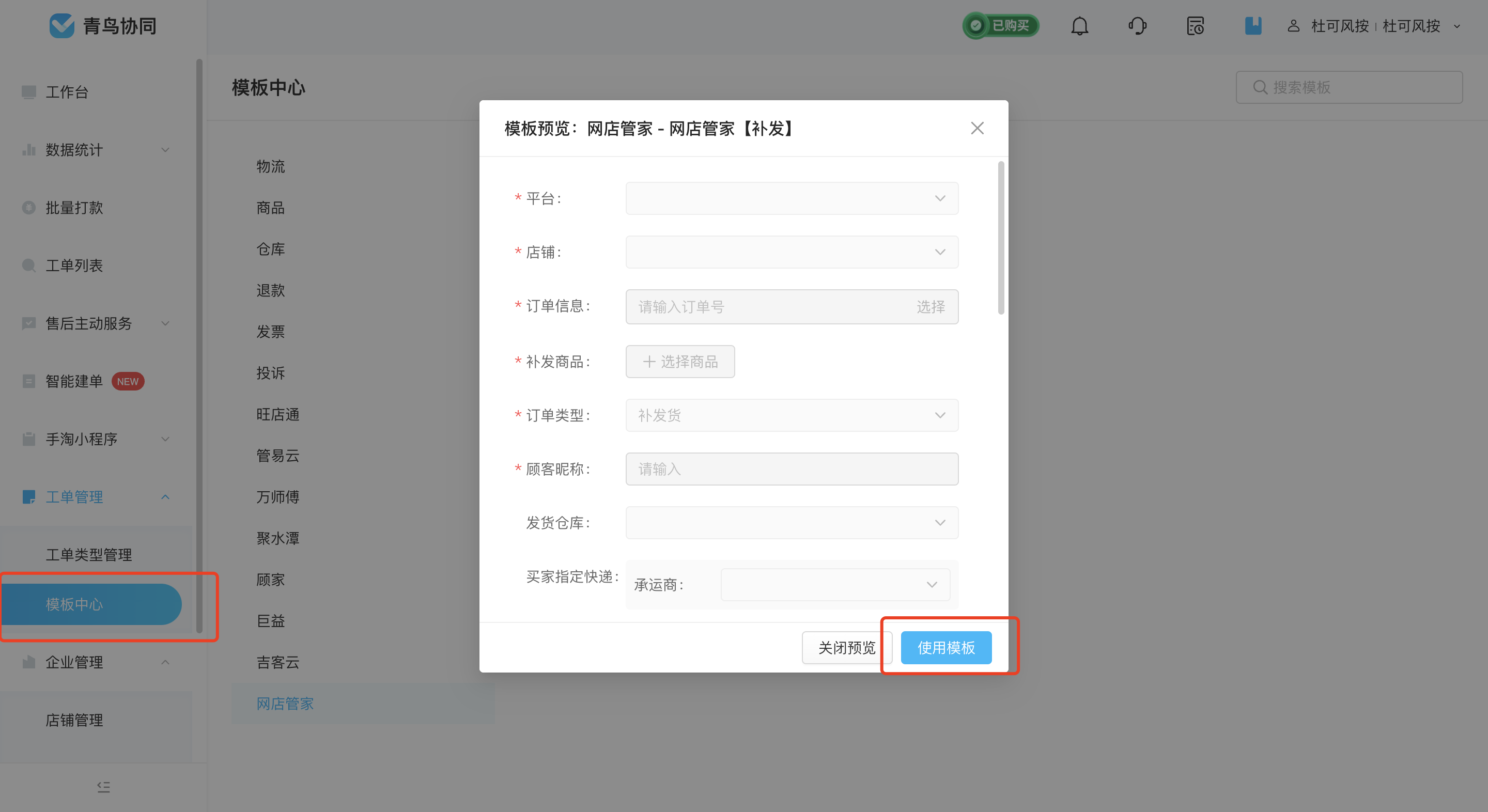Open the user account dropdown arrow
Screen dimensions: 1488x812
[1457, 26]
